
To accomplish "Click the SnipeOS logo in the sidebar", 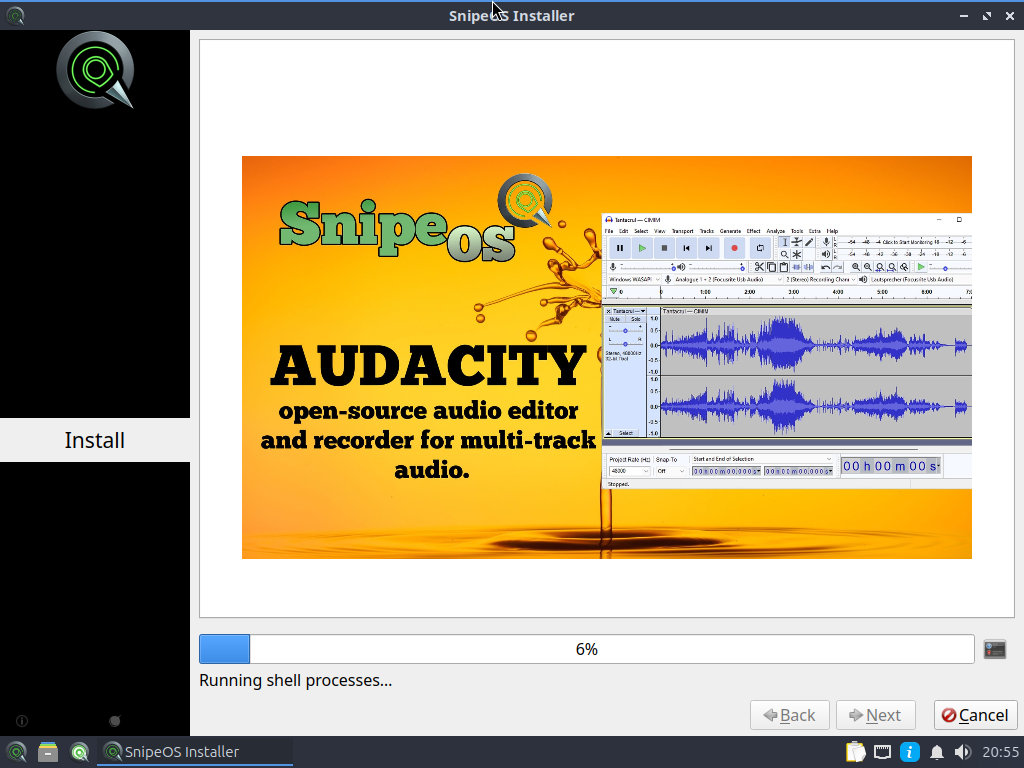I will pos(95,70).
